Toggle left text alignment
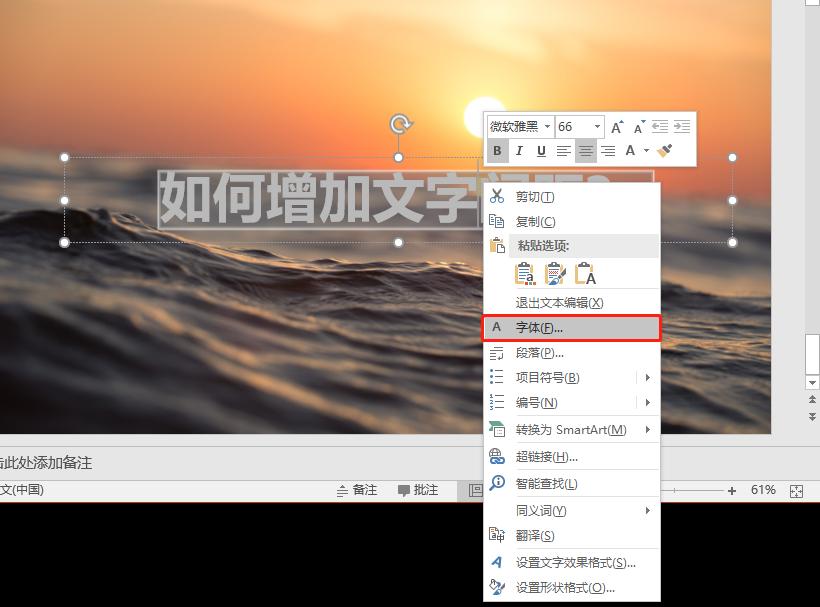The height and width of the screenshot is (607, 820). point(563,151)
